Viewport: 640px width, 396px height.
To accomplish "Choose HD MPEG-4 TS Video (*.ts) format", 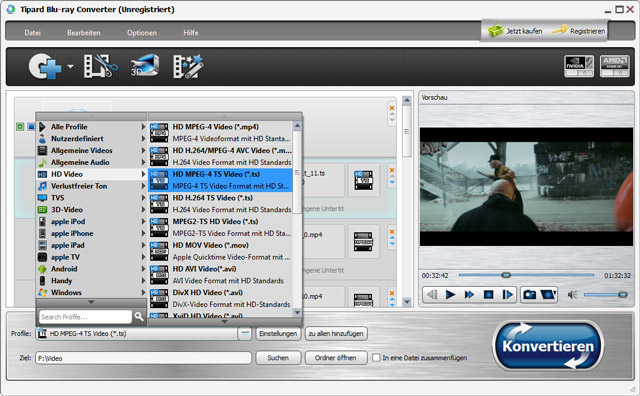I will 220,180.
